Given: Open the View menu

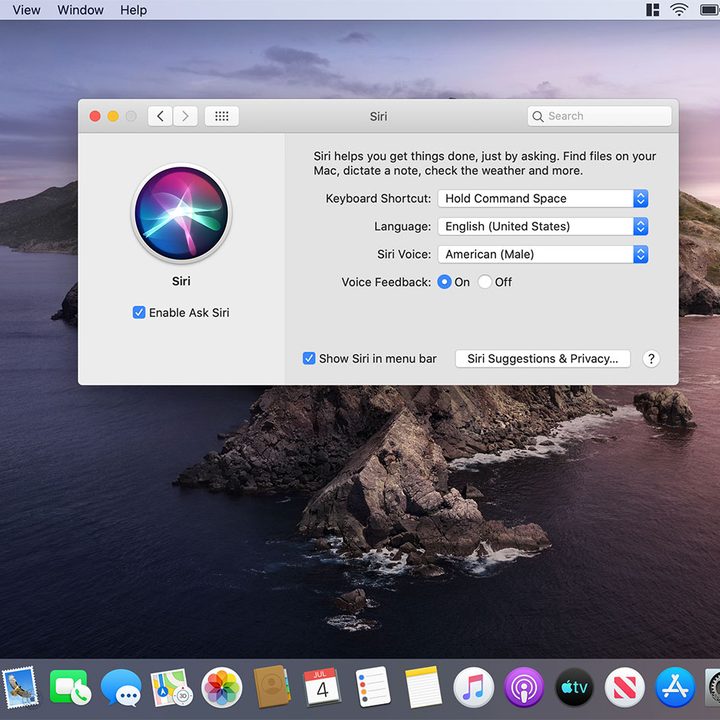Looking at the screenshot, I should click(27, 10).
